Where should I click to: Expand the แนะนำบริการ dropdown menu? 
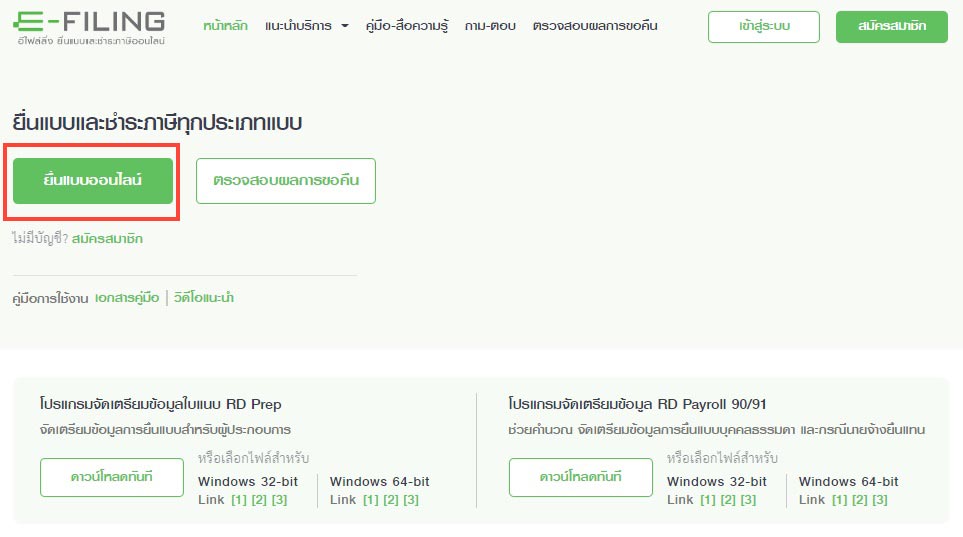click(307, 26)
